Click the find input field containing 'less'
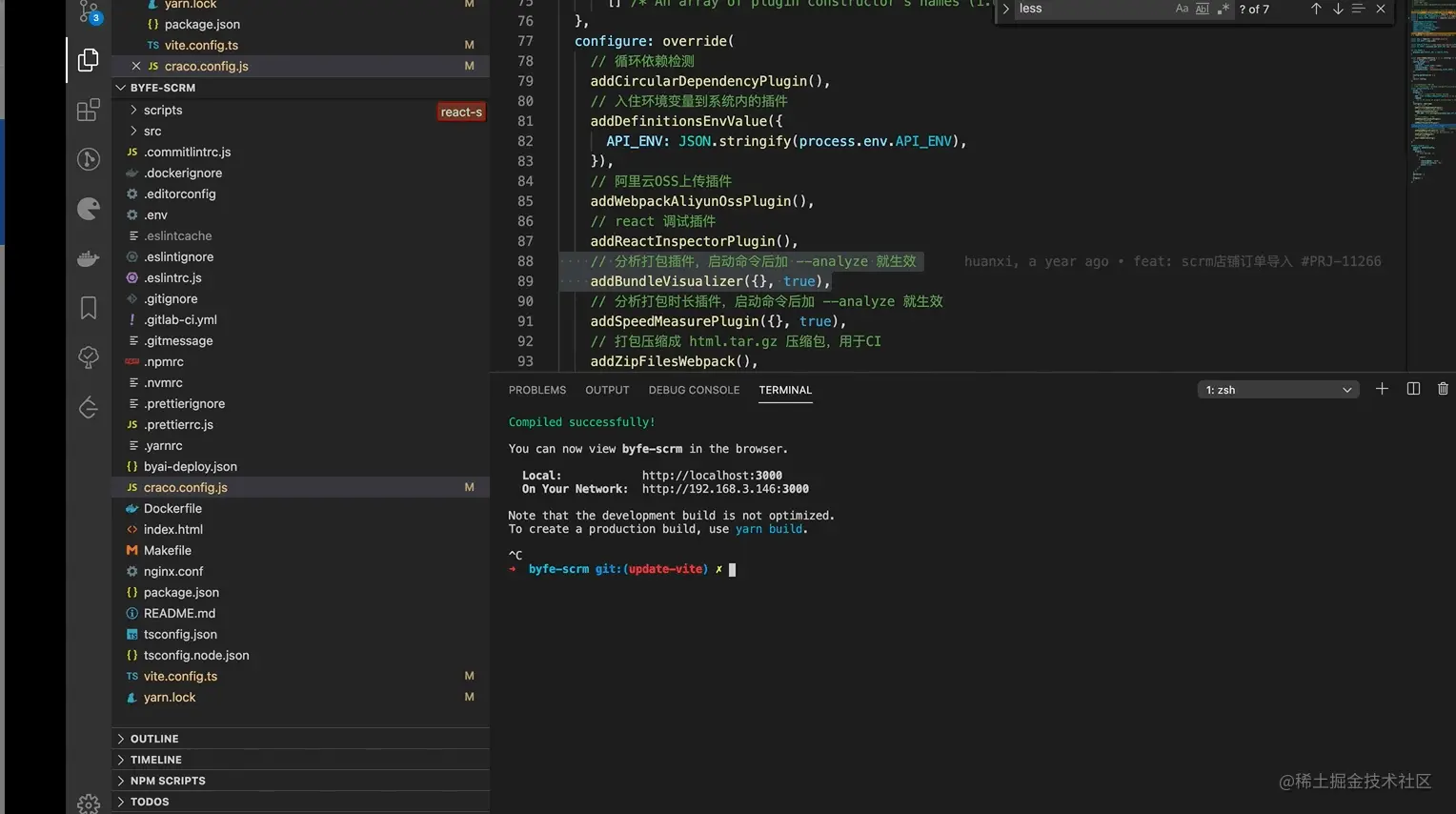1456x814 pixels. (x=1091, y=9)
